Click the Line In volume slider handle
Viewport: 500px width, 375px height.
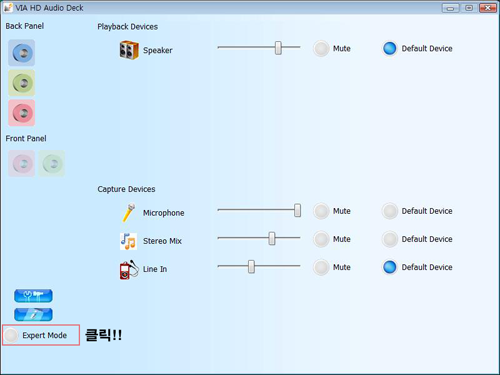coord(251,267)
